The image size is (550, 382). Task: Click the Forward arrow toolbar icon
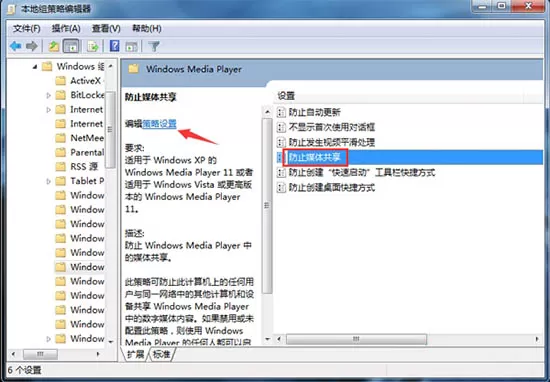[x=32, y=46]
